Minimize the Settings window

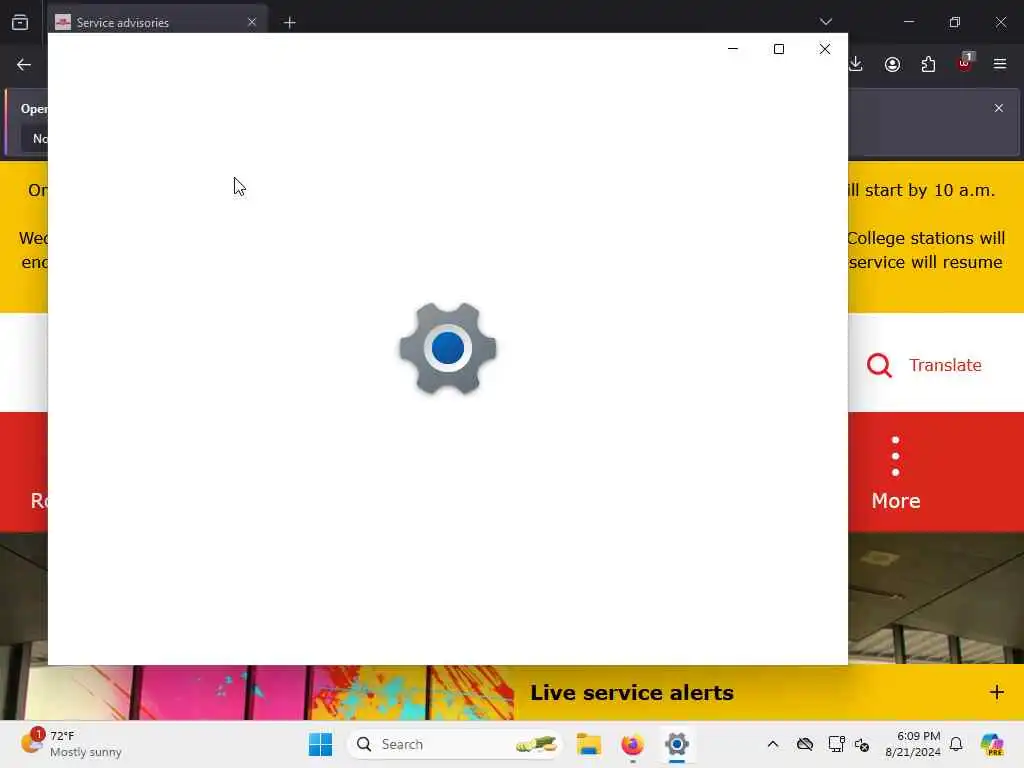[x=733, y=49]
